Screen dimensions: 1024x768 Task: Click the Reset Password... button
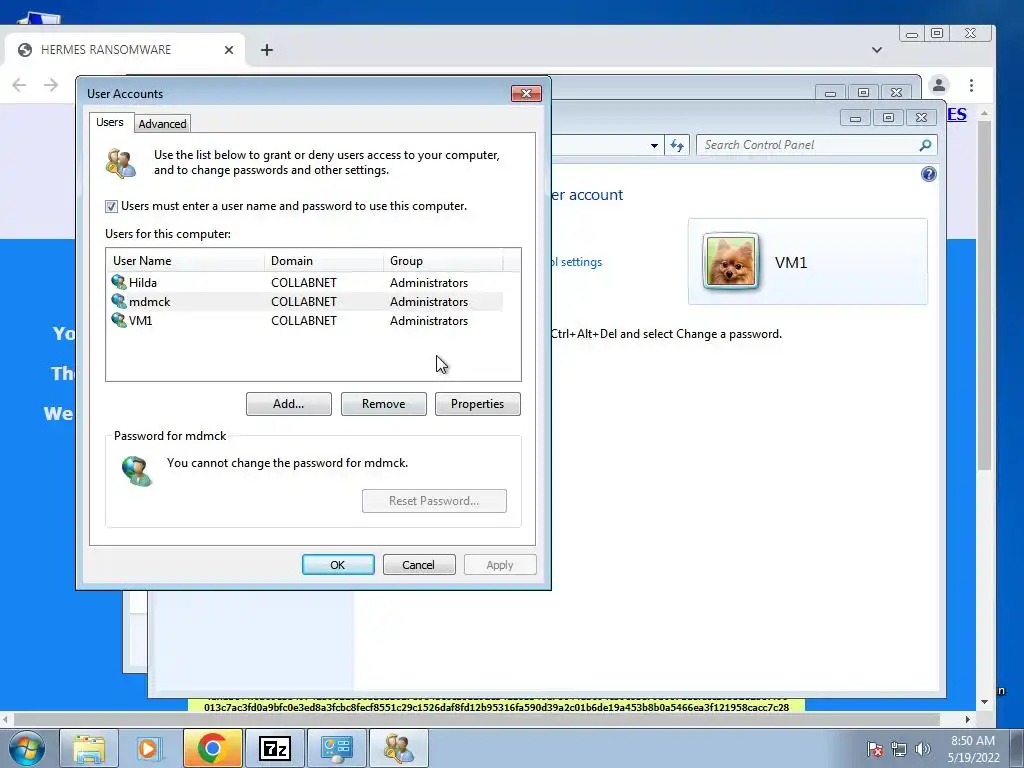coord(434,501)
